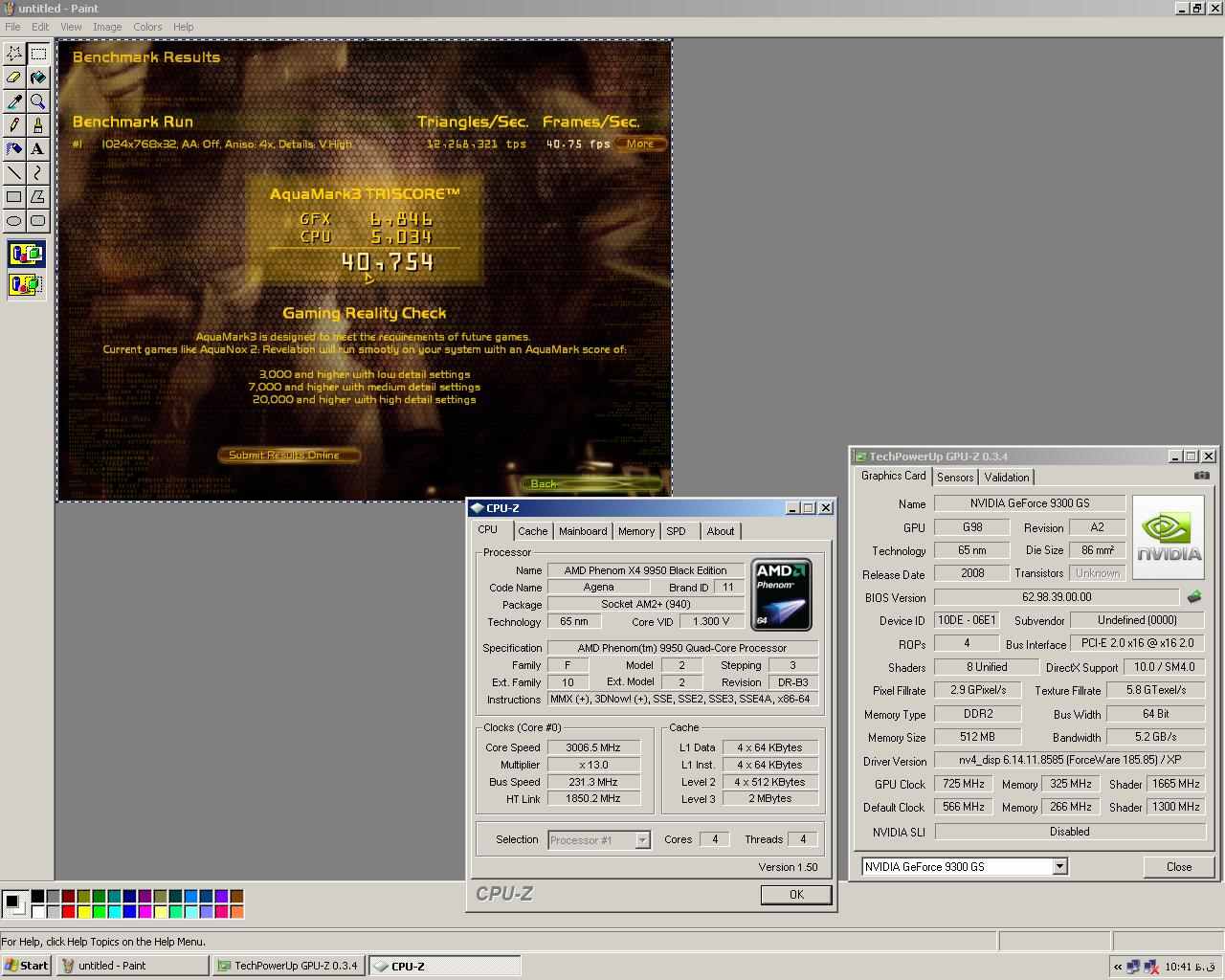Viewport: 1225px width, 980px height.
Task: Open Paint's Image menu
Action: pyautogui.click(x=107, y=27)
